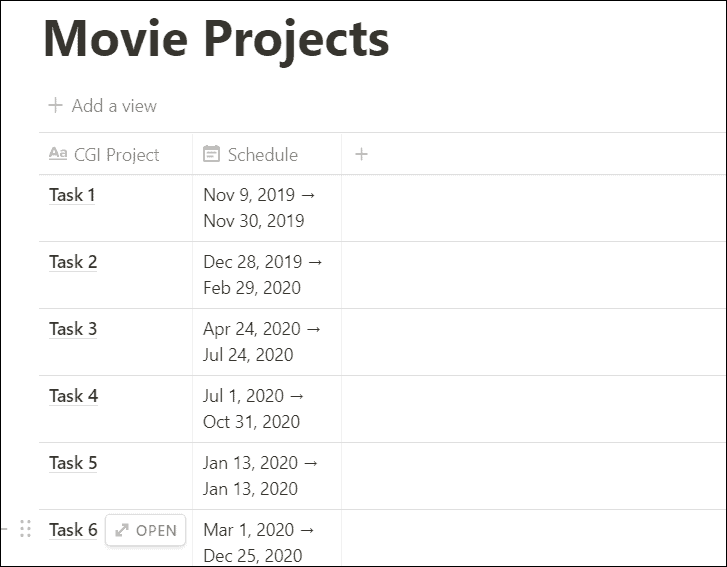Click the Add a view link
Screen dimensions: 727x567
coord(113,105)
